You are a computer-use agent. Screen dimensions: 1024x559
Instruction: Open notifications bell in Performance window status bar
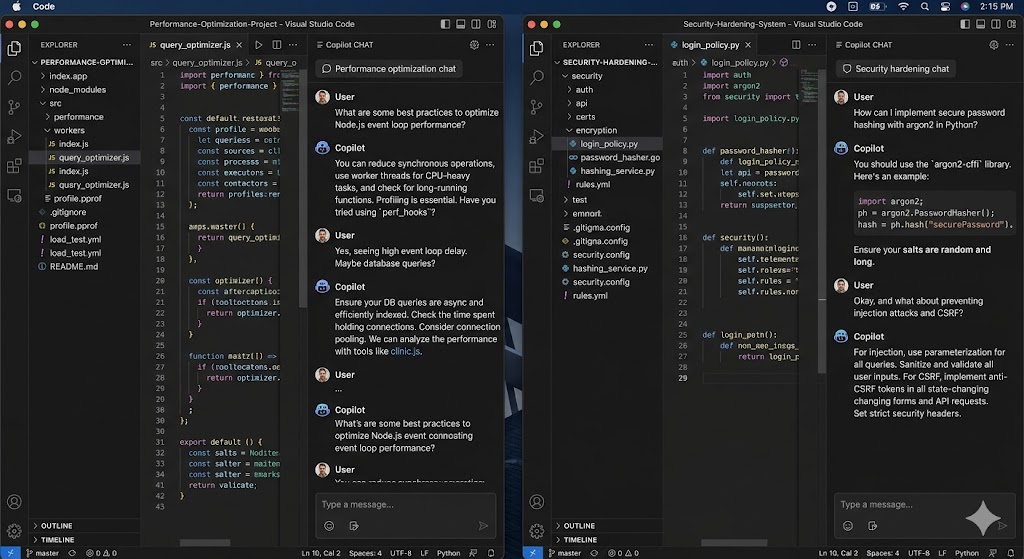pyautogui.click(x=491, y=553)
